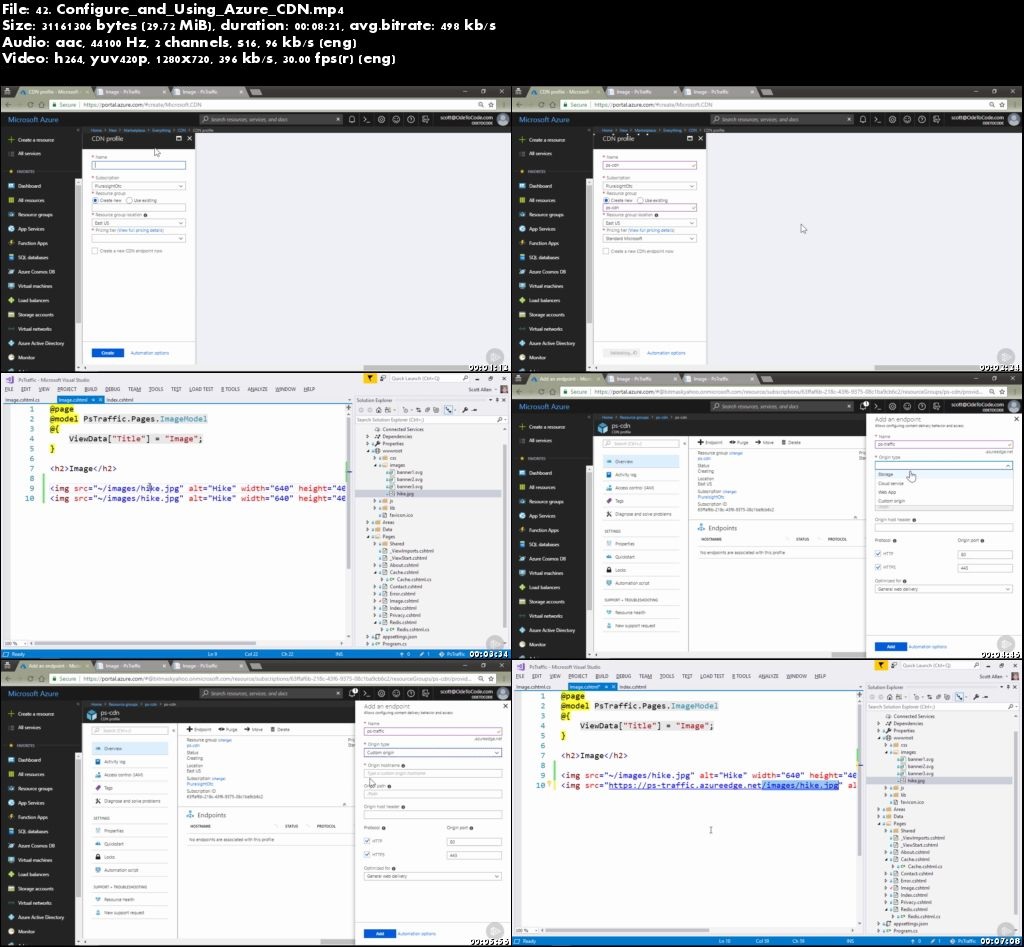This screenshot has height=947, width=1024.
Task: Uncheck the HTTPS protocol box in the 00:05:56 frame
Action: 367,854
